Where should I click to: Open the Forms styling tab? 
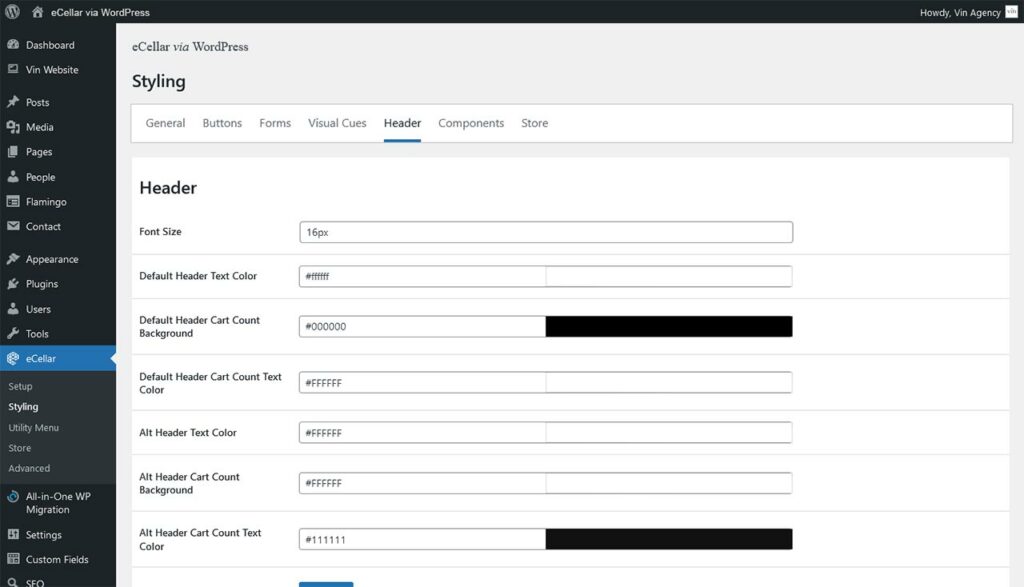click(x=275, y=122)
